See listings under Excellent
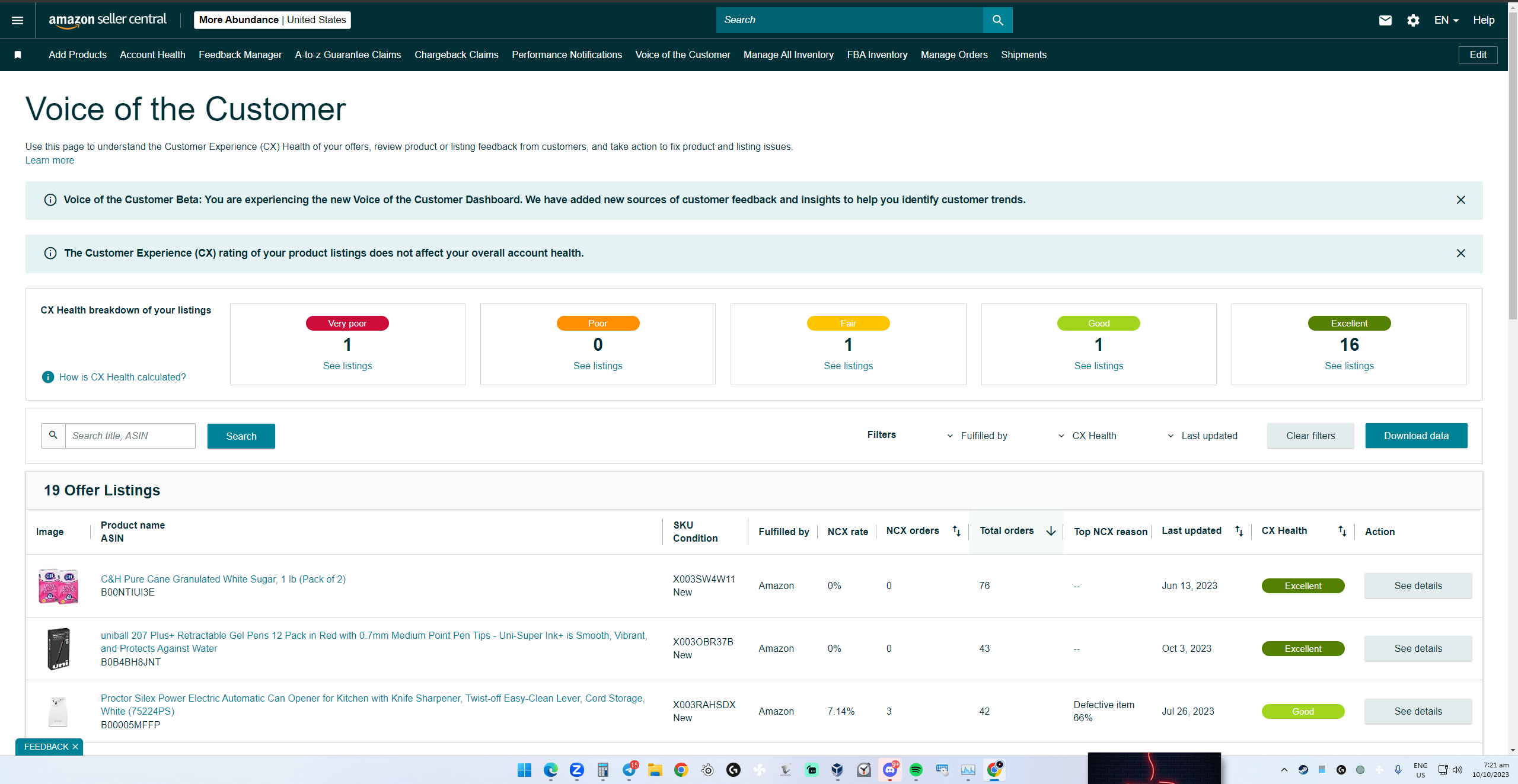 1349,366
